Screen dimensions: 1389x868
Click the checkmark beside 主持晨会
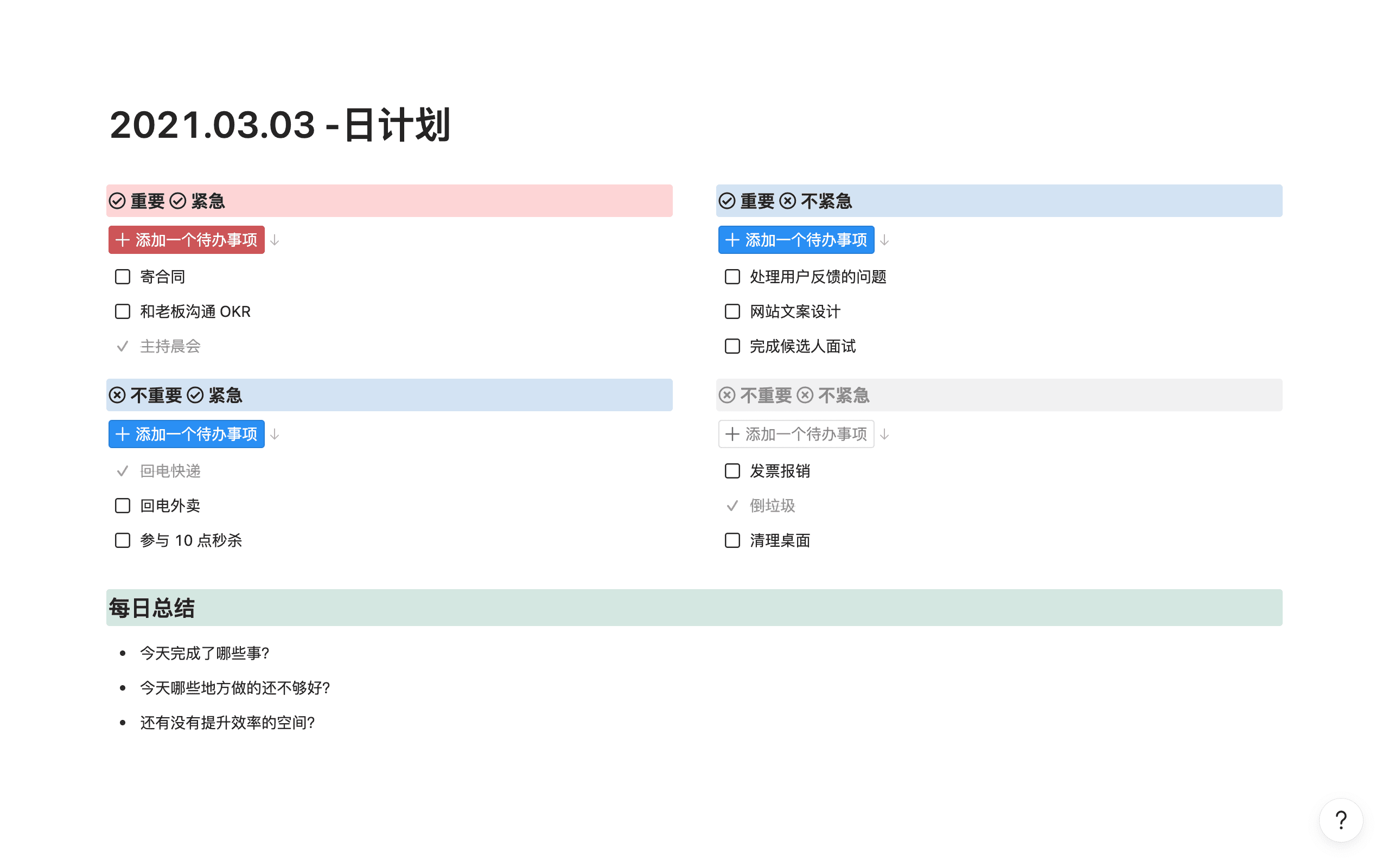pyautogui.click(x=122, y=346)
